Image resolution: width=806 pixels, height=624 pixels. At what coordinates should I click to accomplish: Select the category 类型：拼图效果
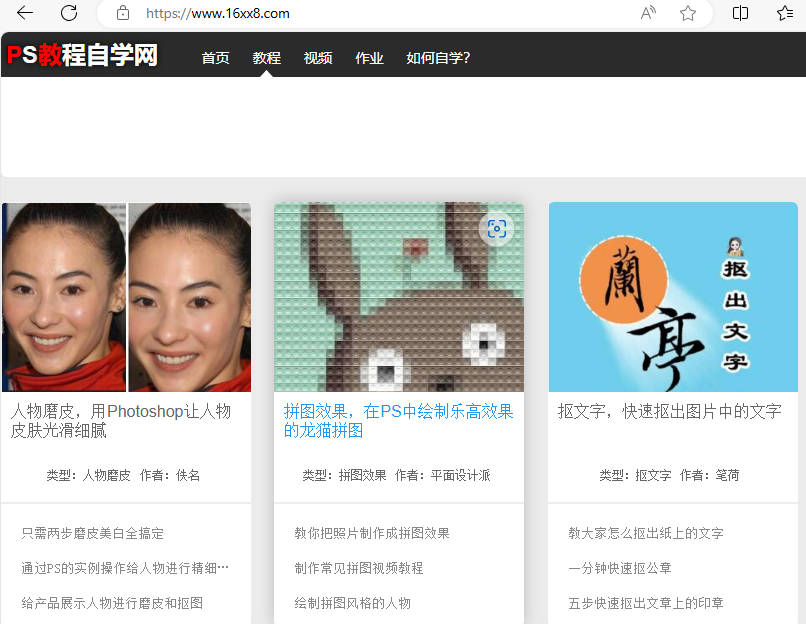click(x=344, y=475)
